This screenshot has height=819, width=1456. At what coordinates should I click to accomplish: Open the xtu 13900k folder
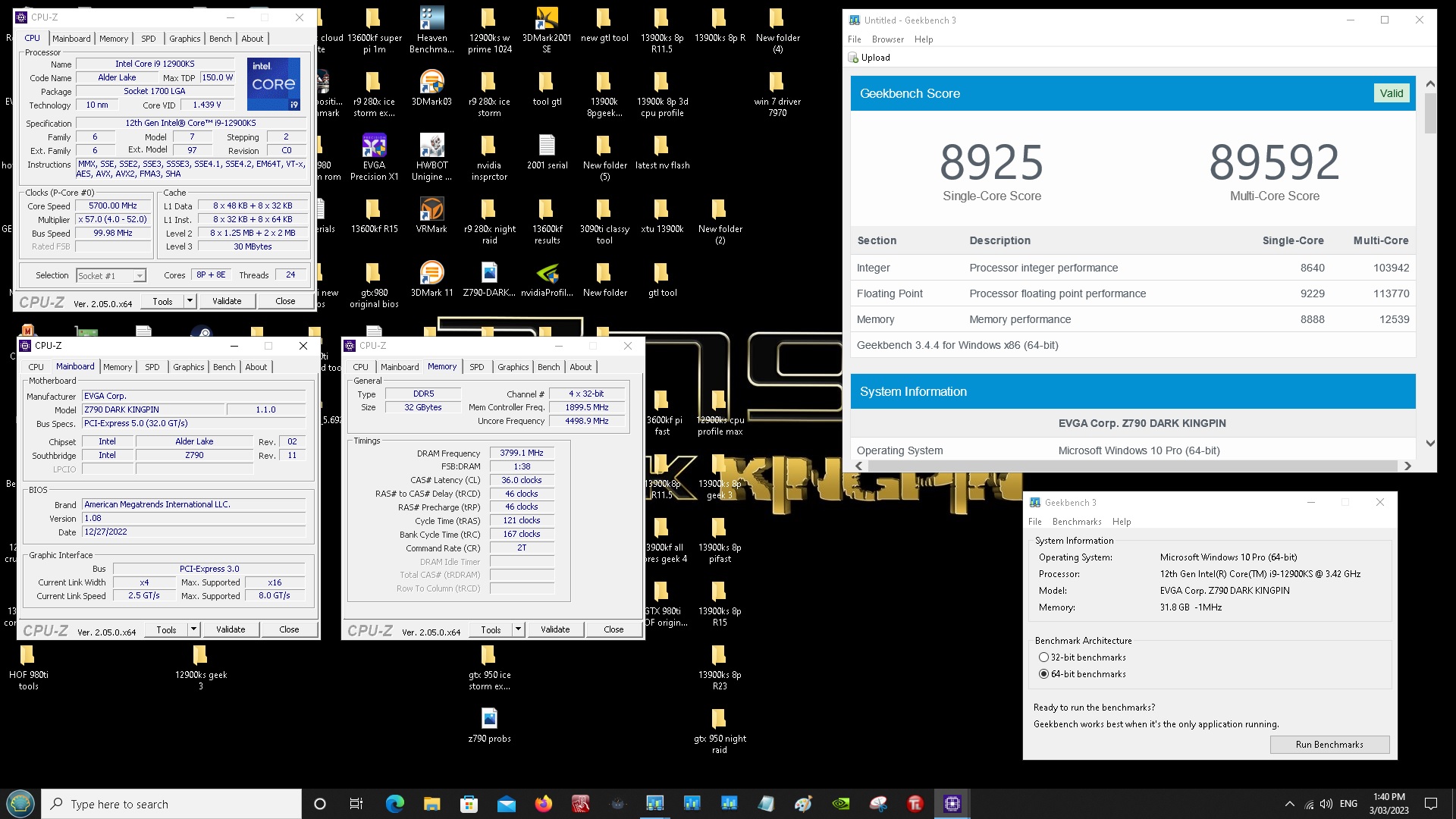pyautogui.click(x=662, y=216)
